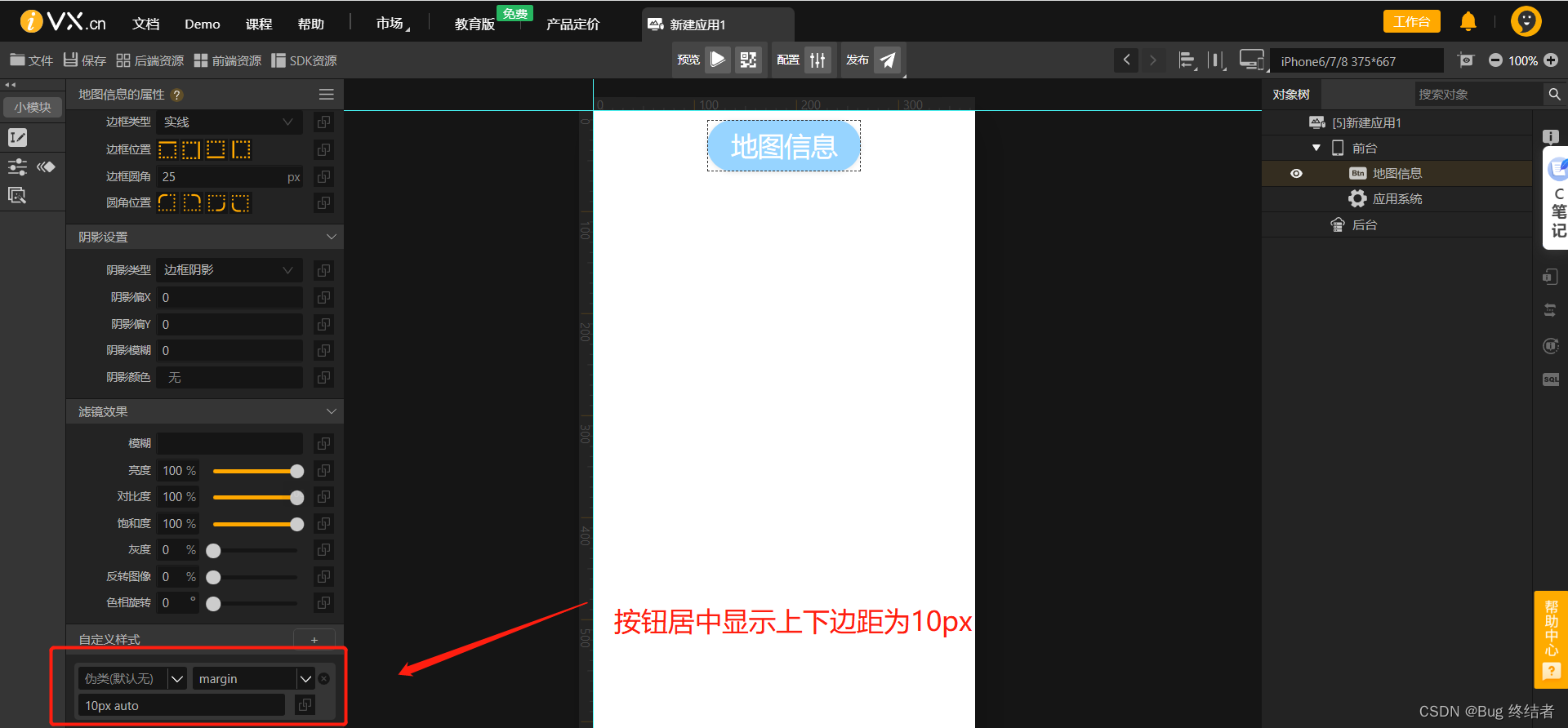
Task: Toggle fourth 边框位置 border side option
Action: (x=241, y=149)
